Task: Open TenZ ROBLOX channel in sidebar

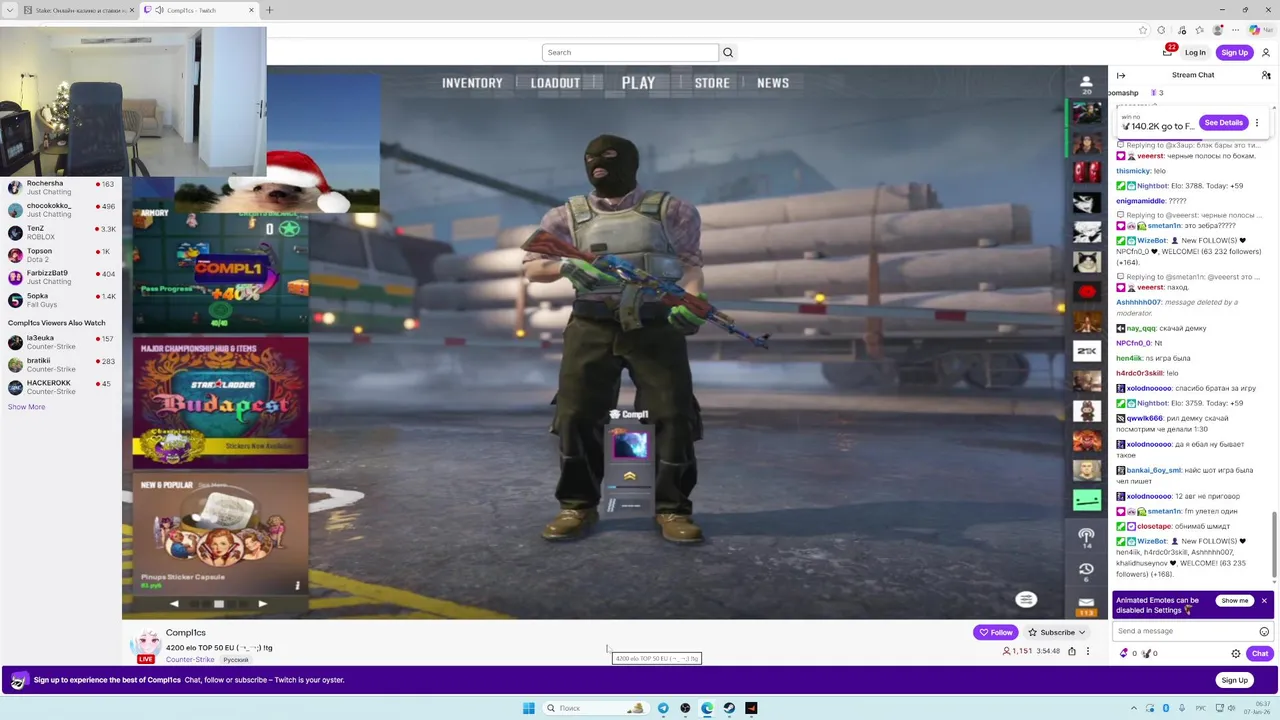Action: tap(61, 233)
